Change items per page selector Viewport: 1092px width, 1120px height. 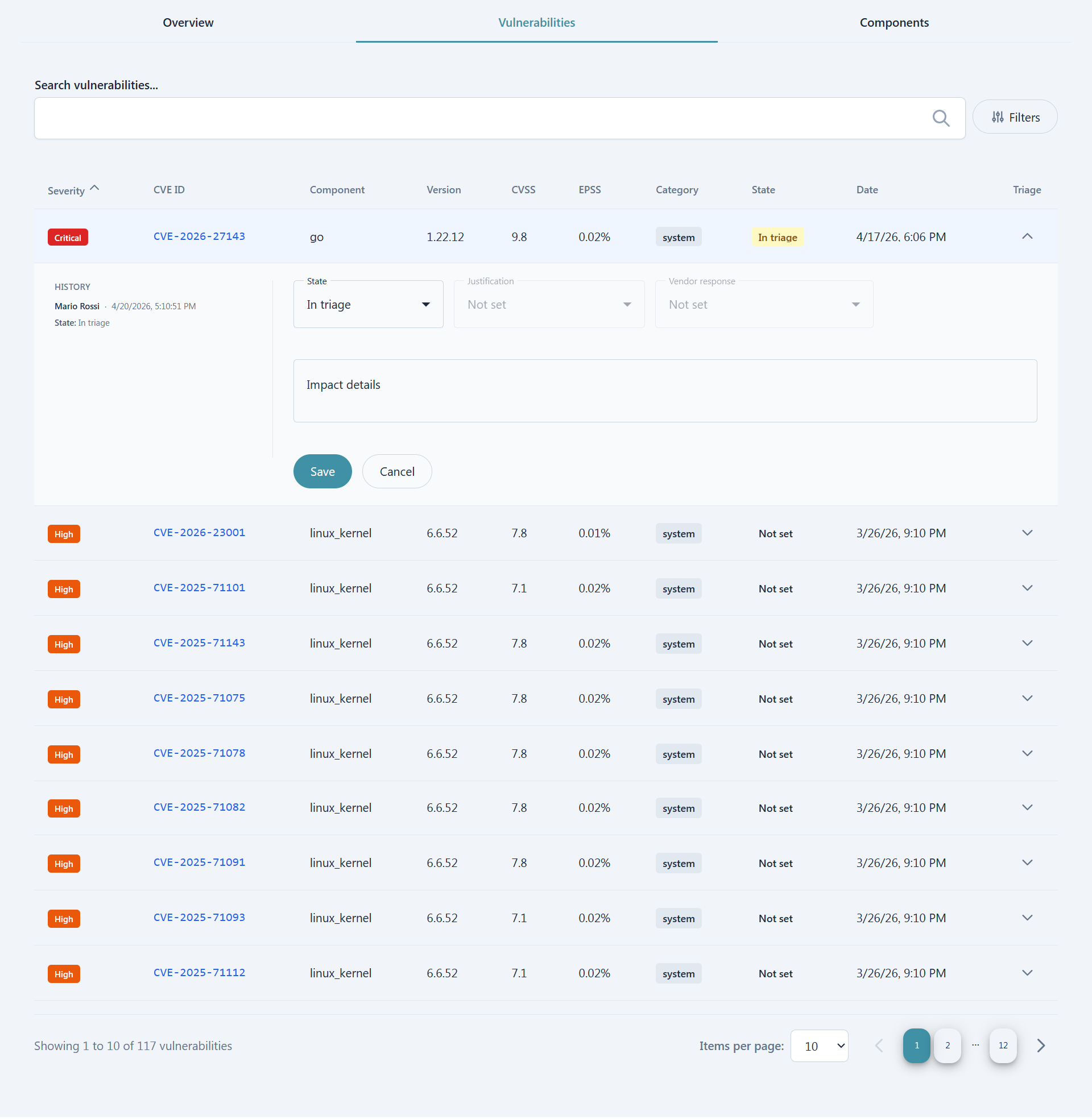[818, 1046]
